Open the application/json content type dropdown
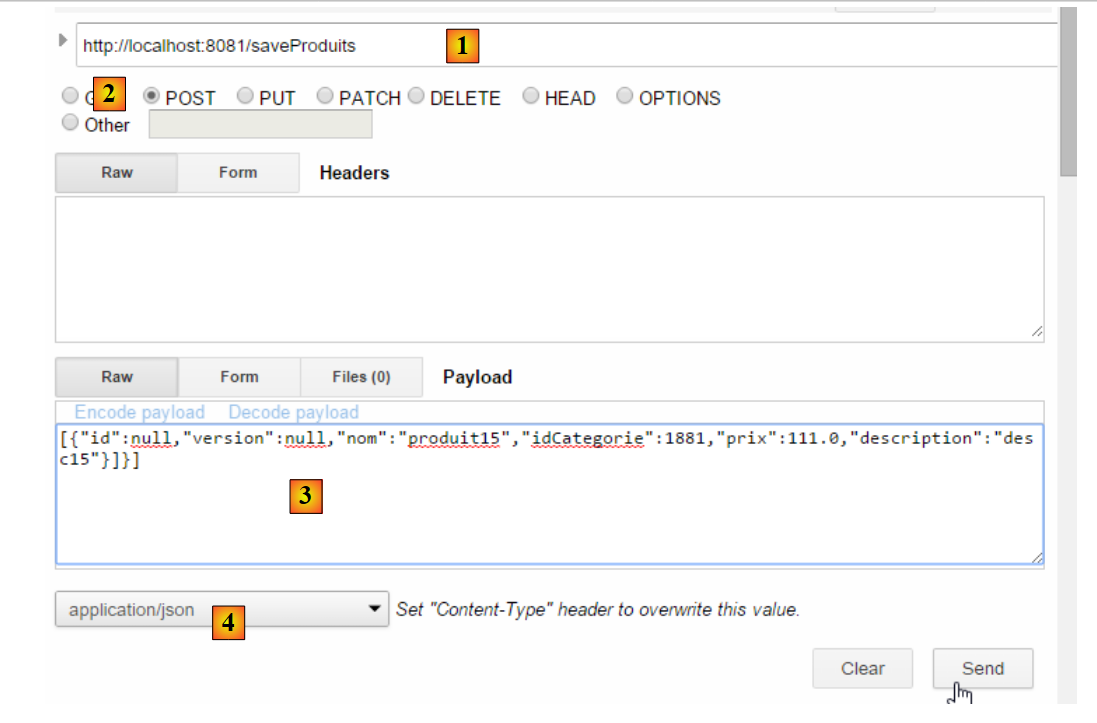The image size is (1097, 723). point(221,609)
